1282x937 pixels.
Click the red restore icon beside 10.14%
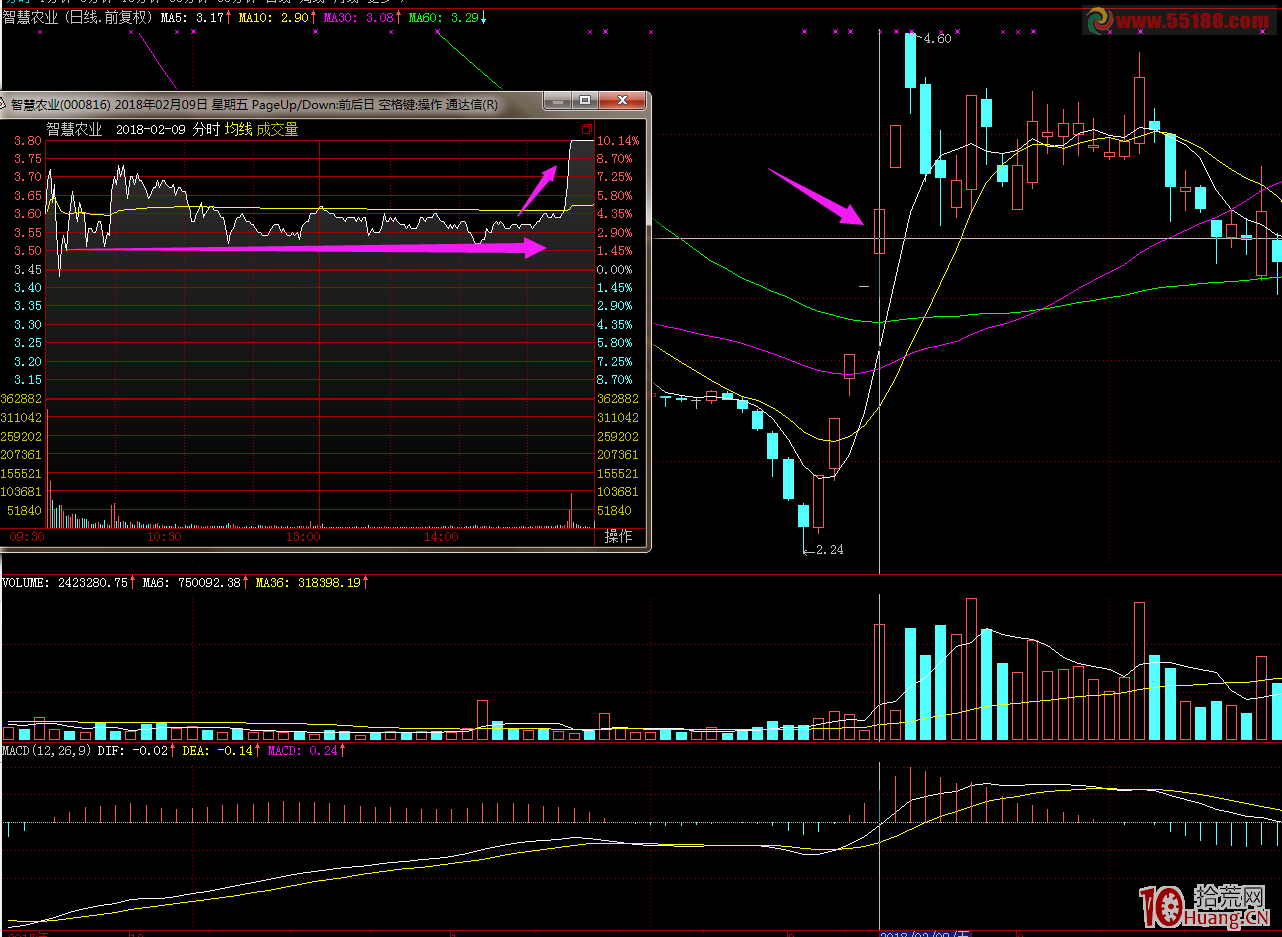tap(587, 130)
